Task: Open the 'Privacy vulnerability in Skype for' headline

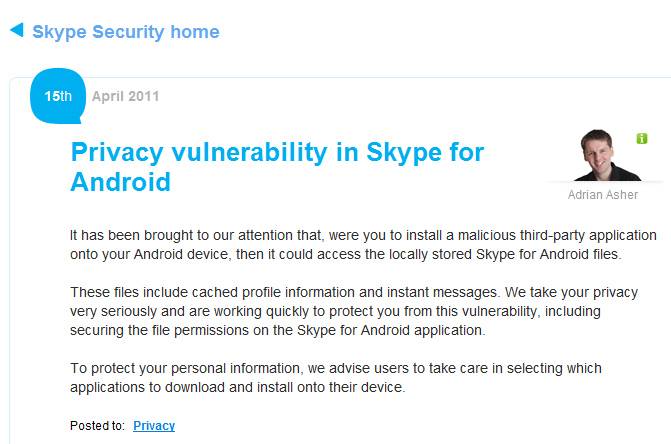Action: click(277, 152)
